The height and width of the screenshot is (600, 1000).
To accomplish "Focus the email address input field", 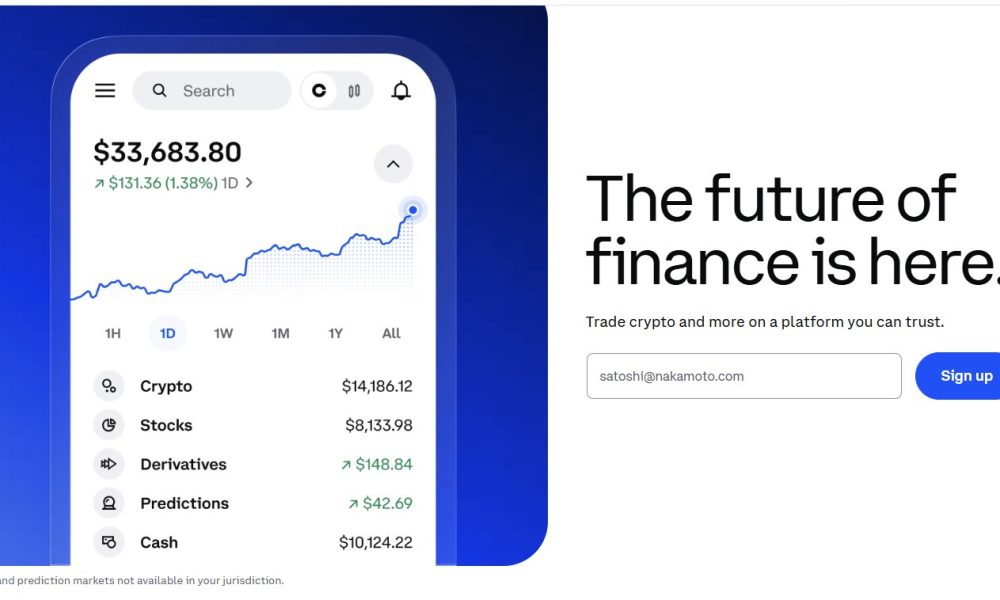I will pyautogui.click(x=743, y=376).
